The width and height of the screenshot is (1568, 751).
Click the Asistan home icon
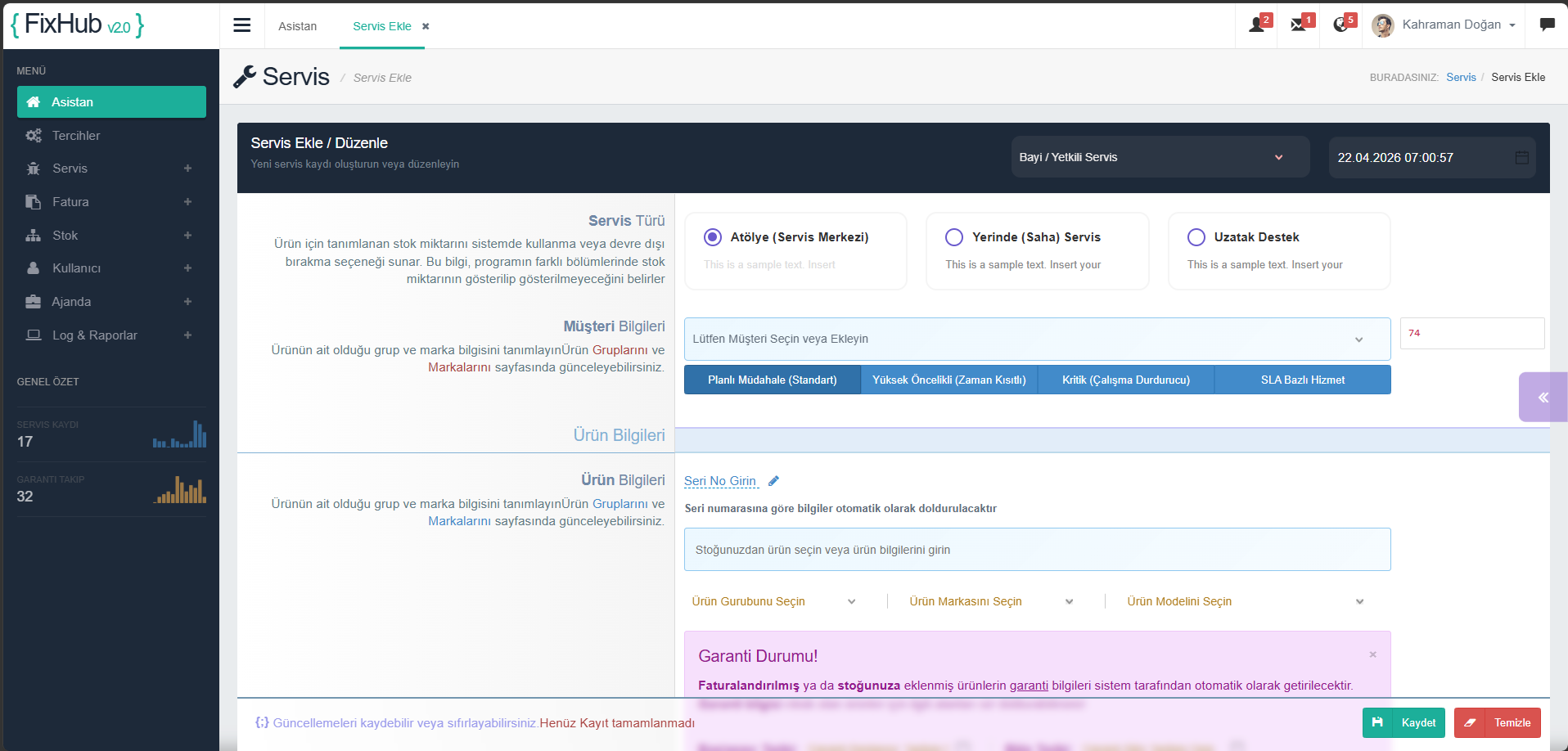click(x=34, y=102)
